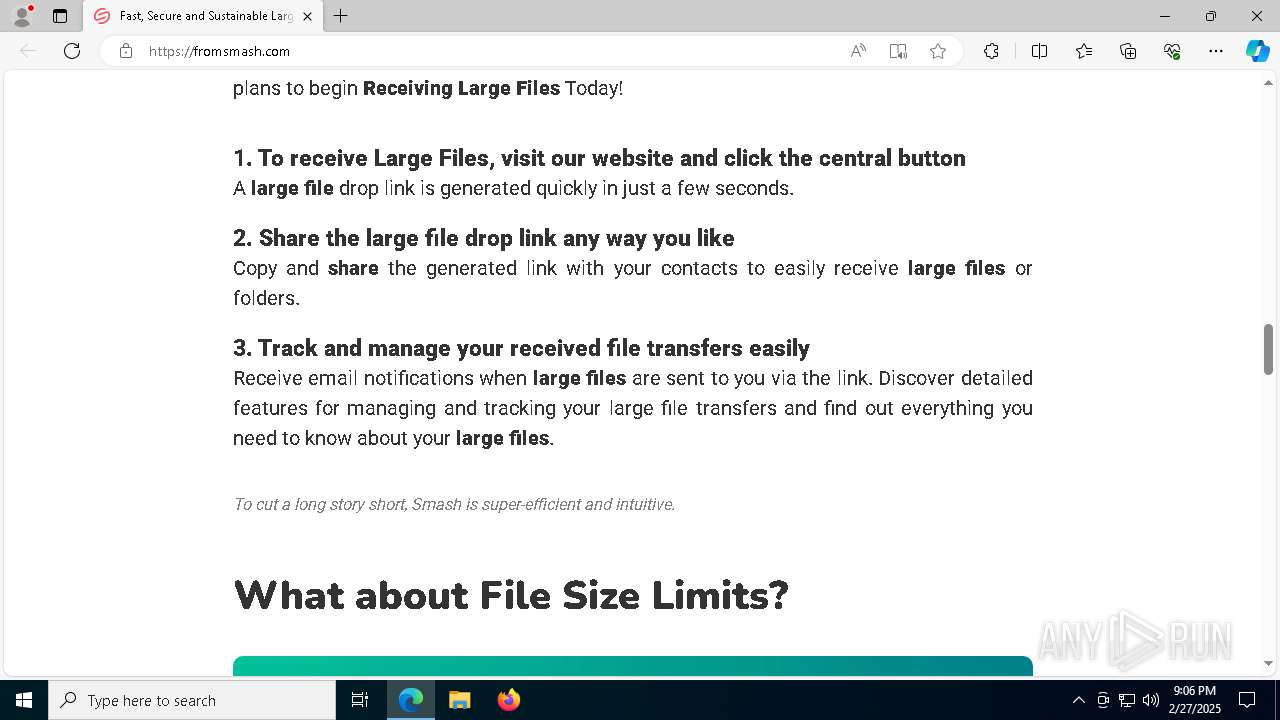Open clock showing 9:06 PM
This screenshot has width=1280, height=720.
[x=1194, y=700]
